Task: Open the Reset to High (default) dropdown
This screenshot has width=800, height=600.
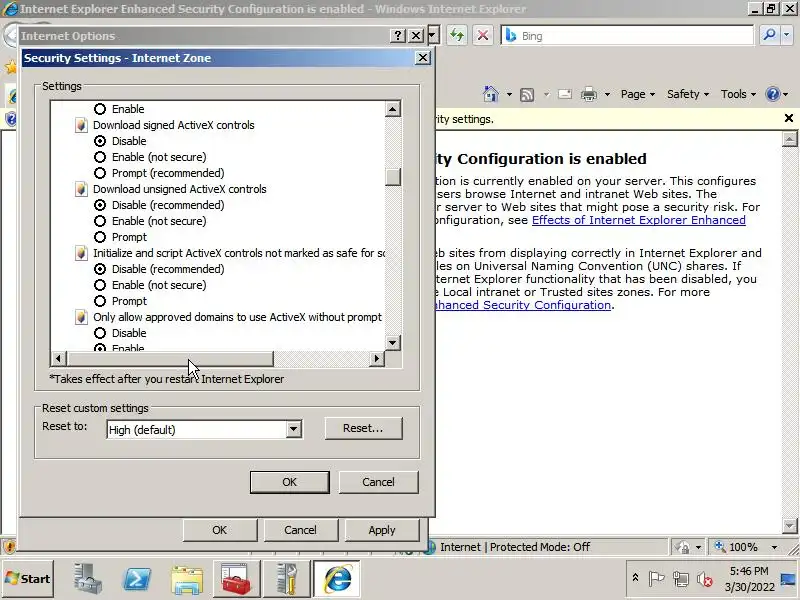Action: (x=293, y=429)
